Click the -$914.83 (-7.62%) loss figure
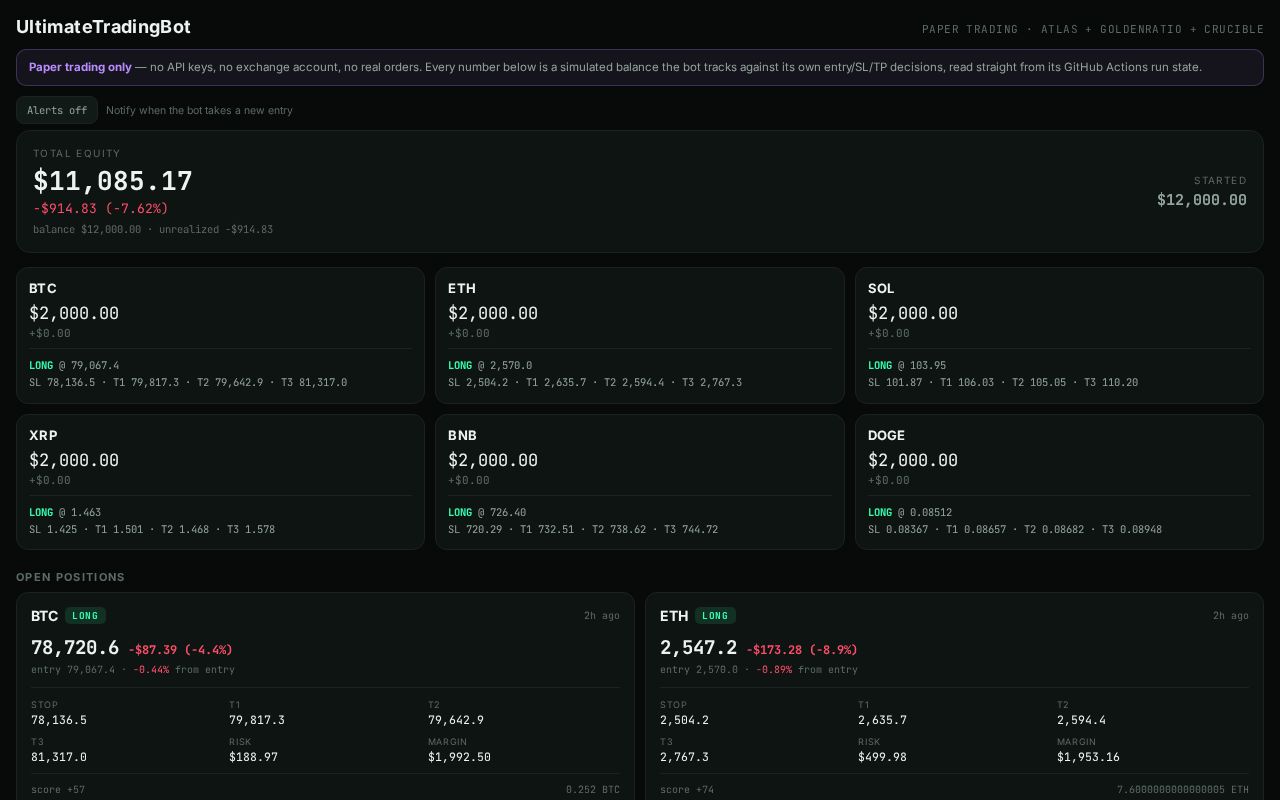This screenshot has height=800, width=1280. 101,208
